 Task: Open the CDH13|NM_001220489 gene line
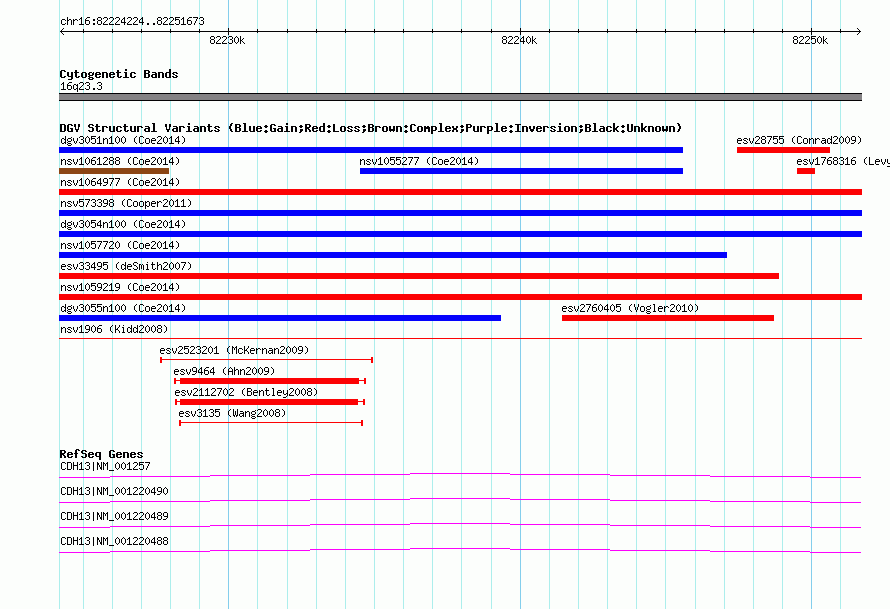pyautogui.click(x=460, y=526)
